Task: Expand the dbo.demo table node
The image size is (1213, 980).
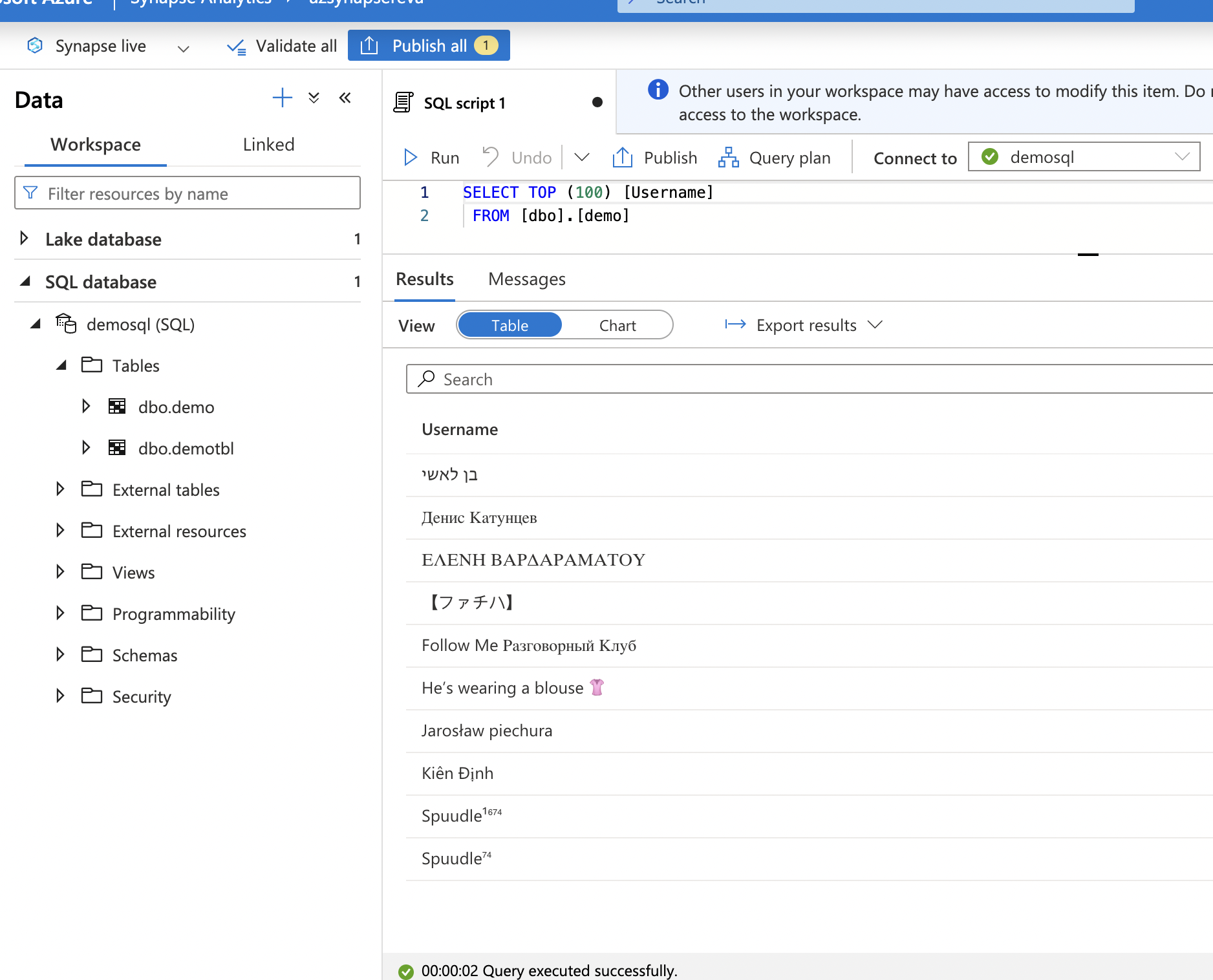Action: tap(86, 406)
